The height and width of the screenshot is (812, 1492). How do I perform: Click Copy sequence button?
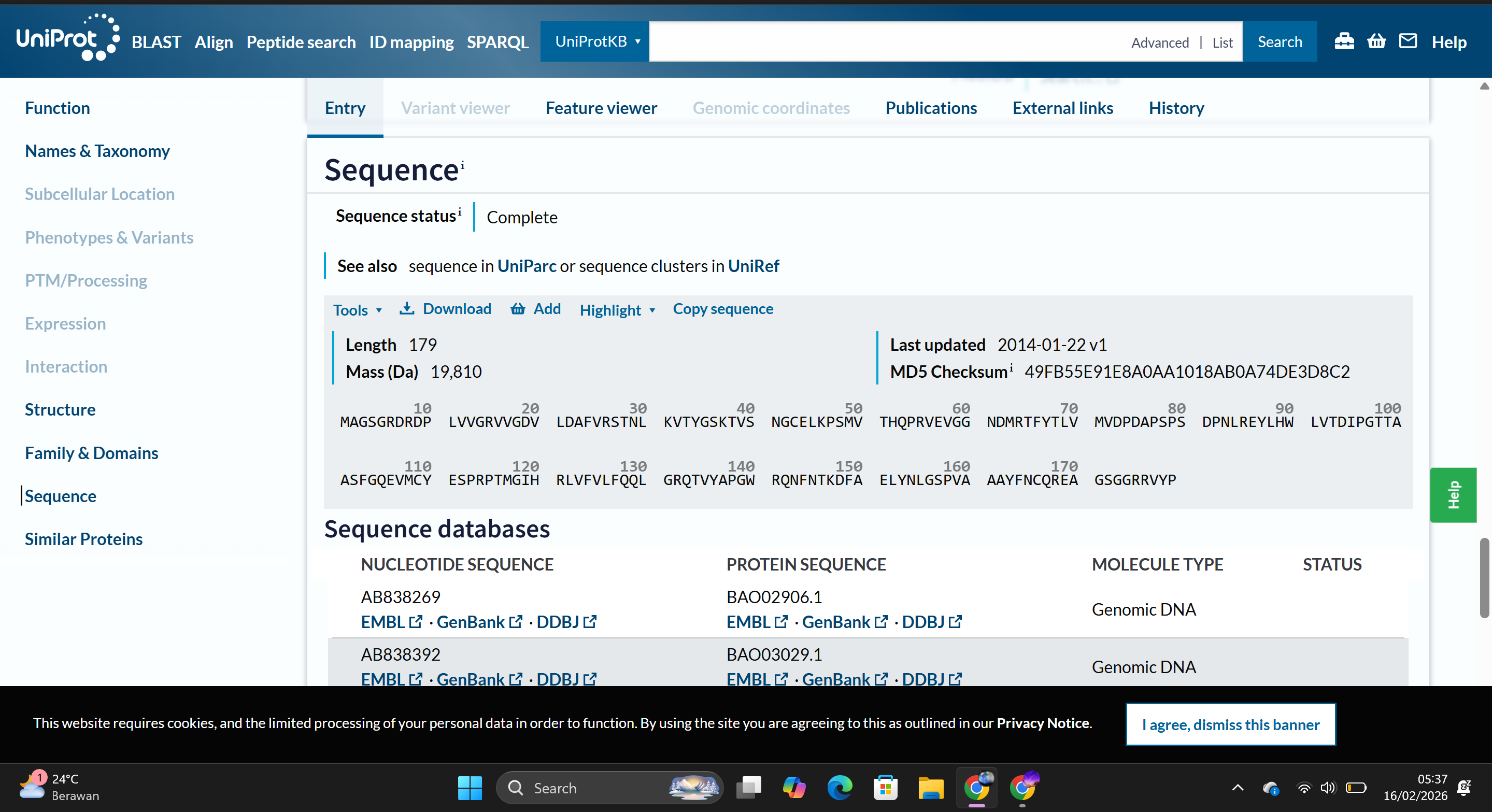722,309
